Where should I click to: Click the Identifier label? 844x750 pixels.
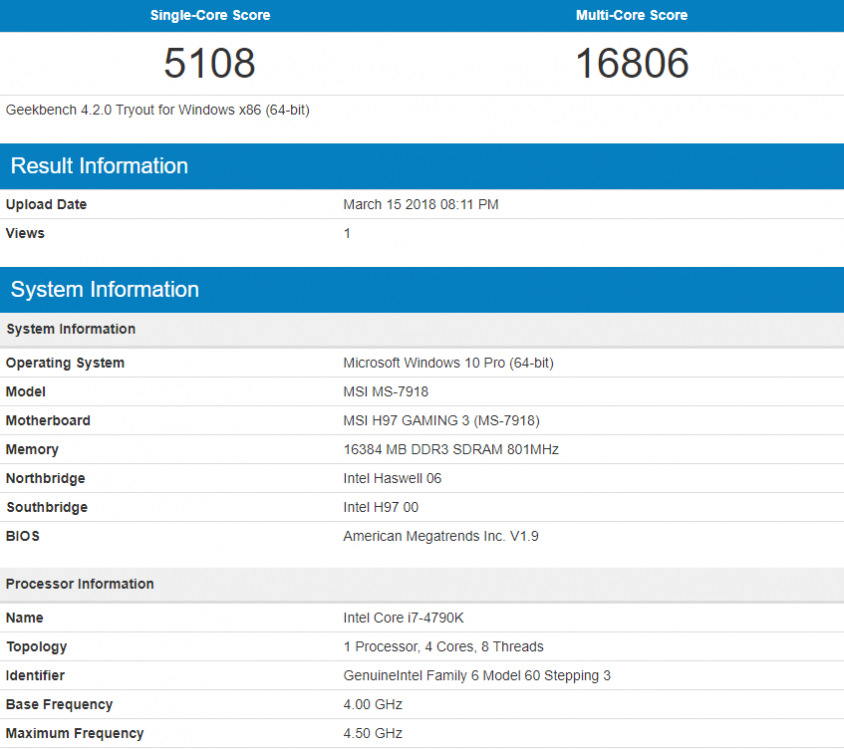tap(35, 676)
